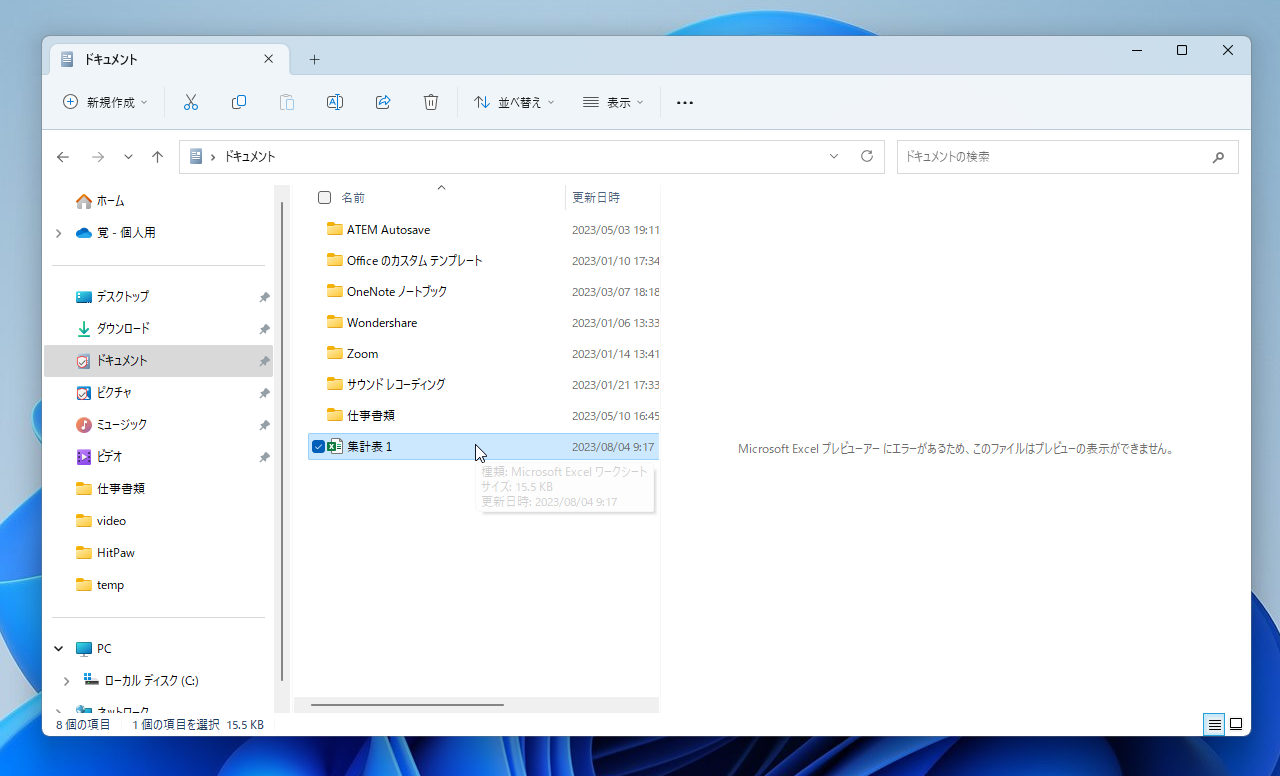This screenshot has width=1280, height=776.
Task: Click the Paste clipboard icon
Action: pyautogui.click(x=287, y=102)
